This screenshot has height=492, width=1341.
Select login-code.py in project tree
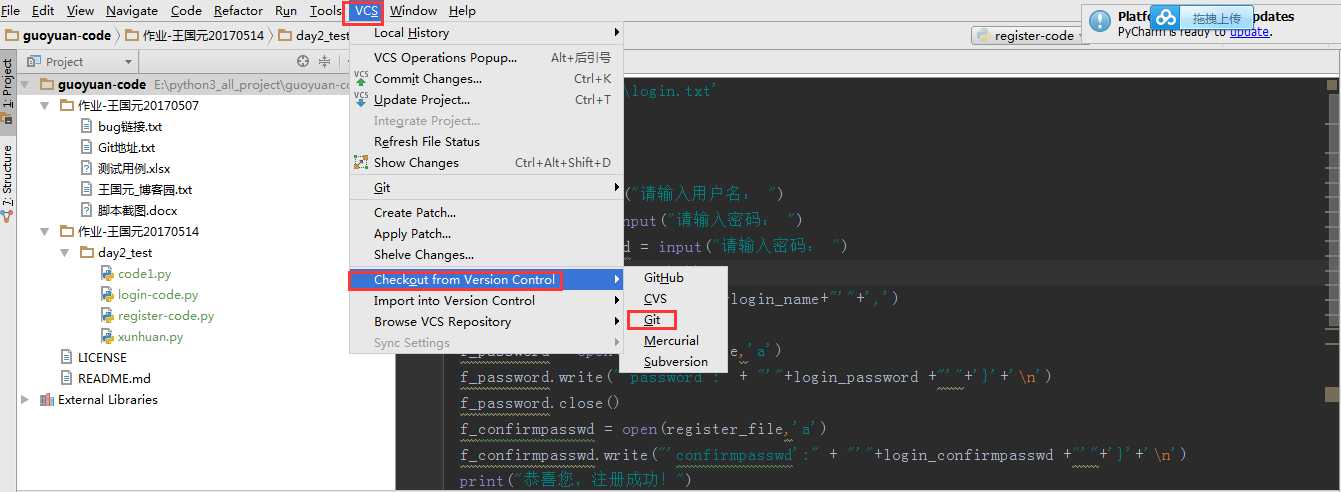tap(158, 294)
